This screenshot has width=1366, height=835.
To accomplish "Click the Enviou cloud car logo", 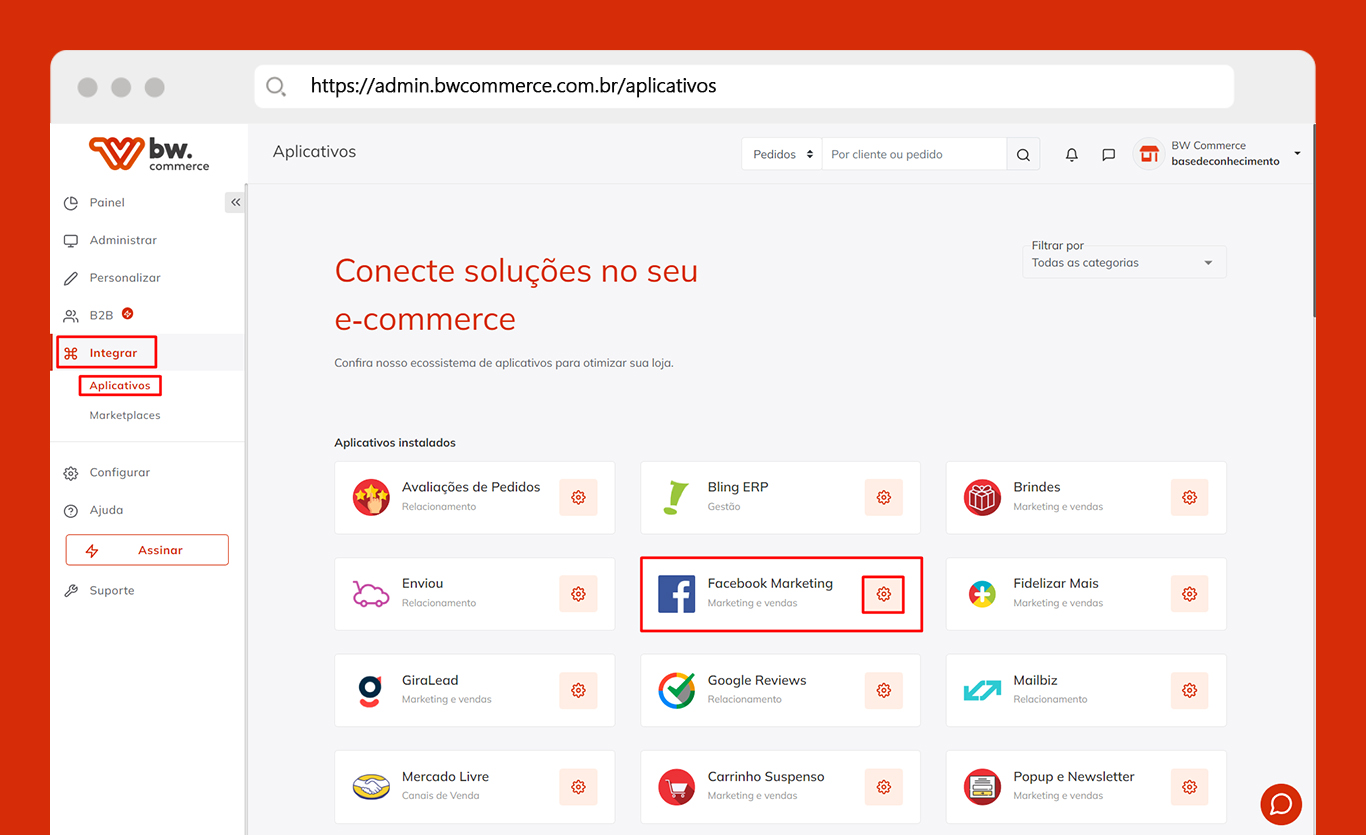I will pos(371,595).
